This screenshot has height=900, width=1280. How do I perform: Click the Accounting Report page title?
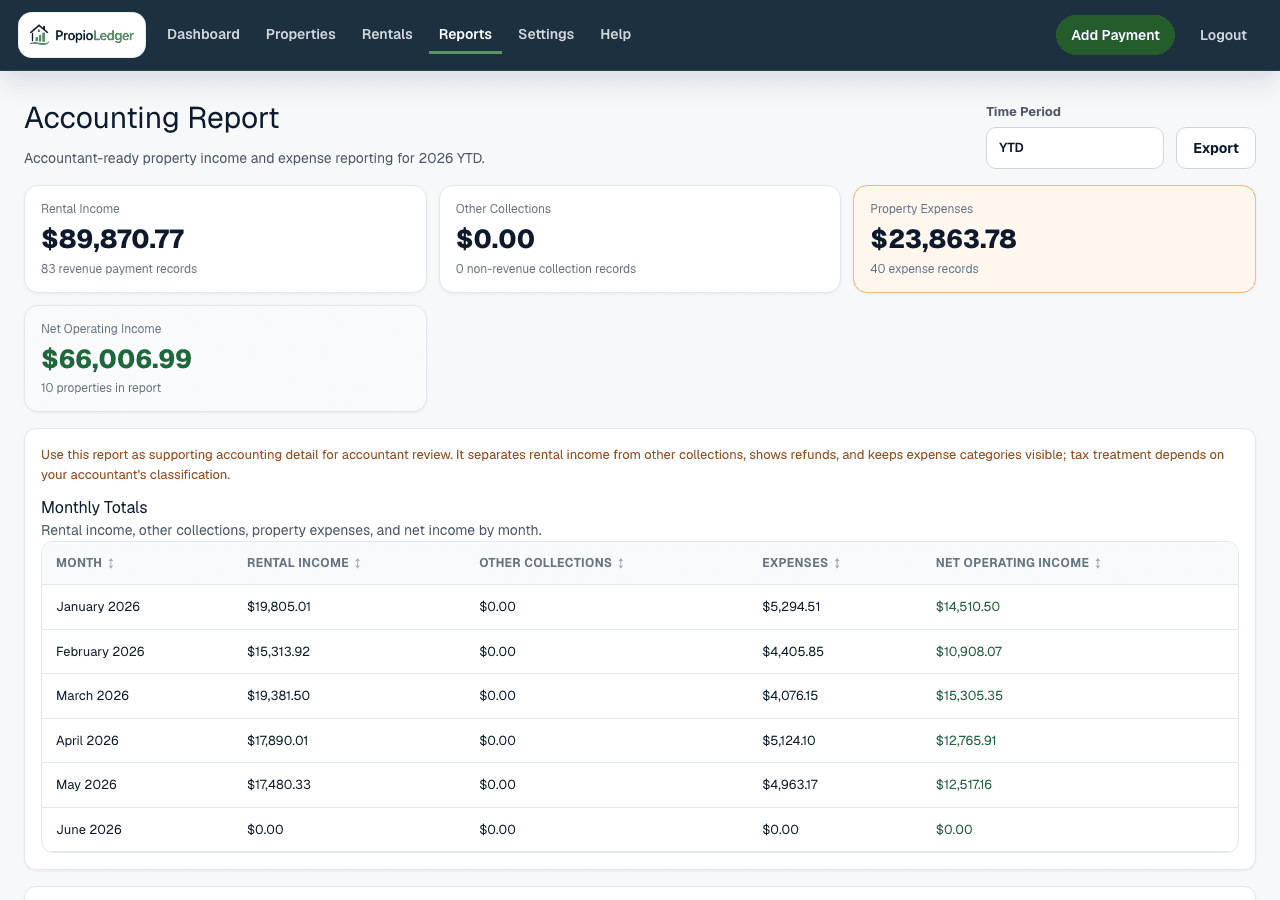152,118
